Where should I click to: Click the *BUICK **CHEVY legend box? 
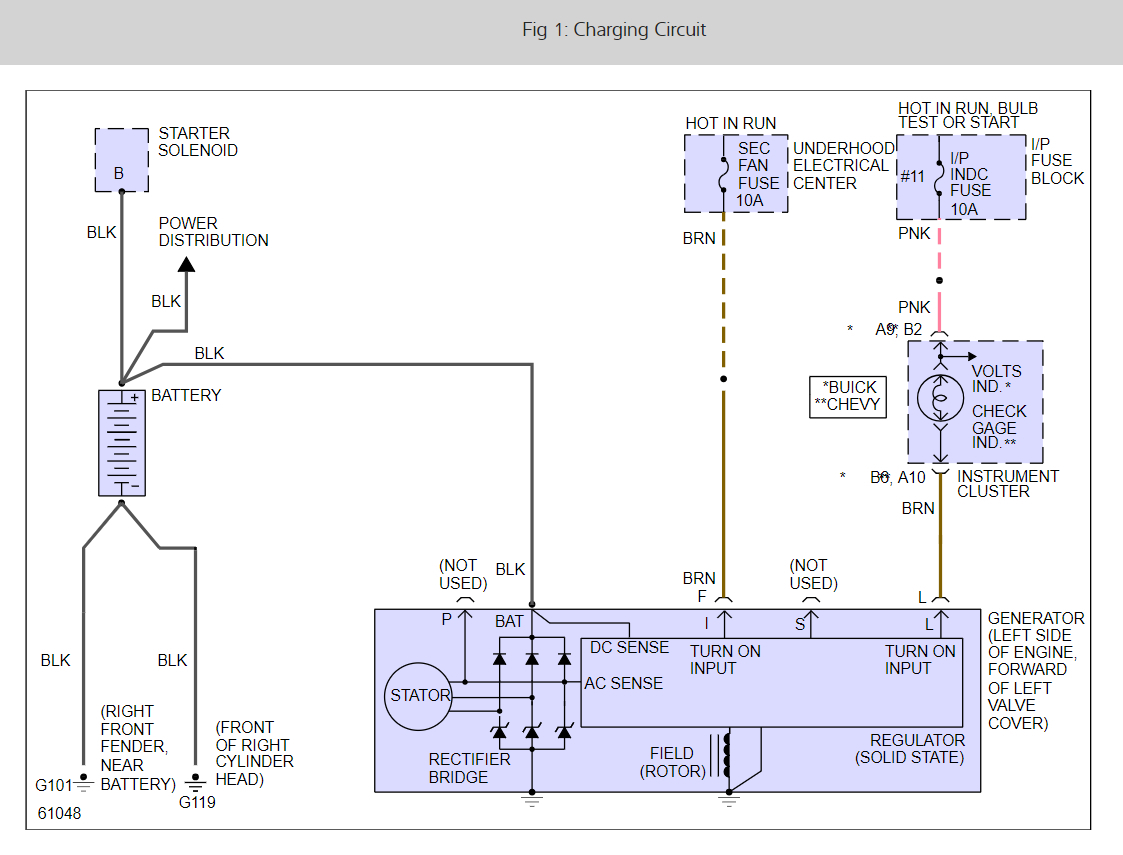pos(848,397)
